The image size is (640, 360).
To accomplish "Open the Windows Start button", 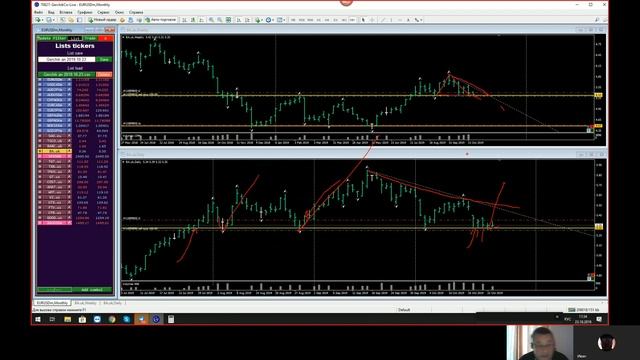I will 38,319.
